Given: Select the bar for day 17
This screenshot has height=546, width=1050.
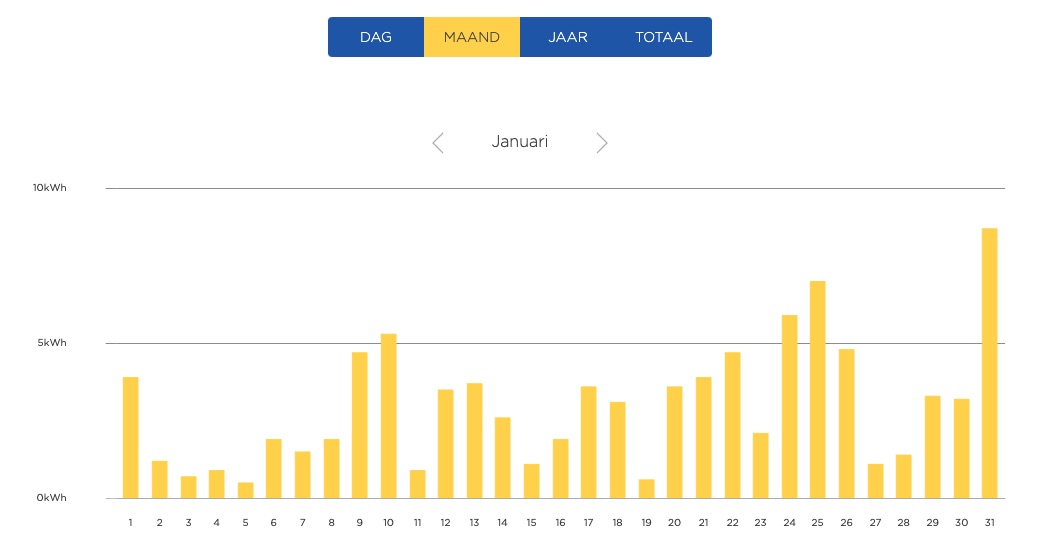Looking at the screenshot, I should [x=589, y=442].
